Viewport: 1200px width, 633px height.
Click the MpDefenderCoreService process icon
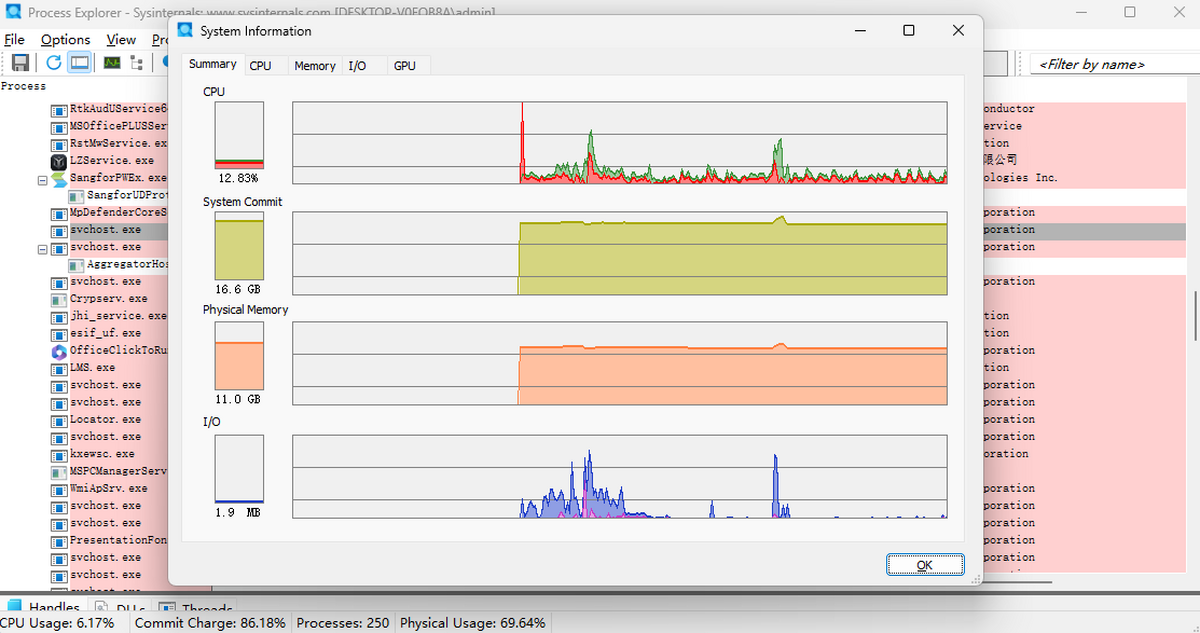[58, 213]
